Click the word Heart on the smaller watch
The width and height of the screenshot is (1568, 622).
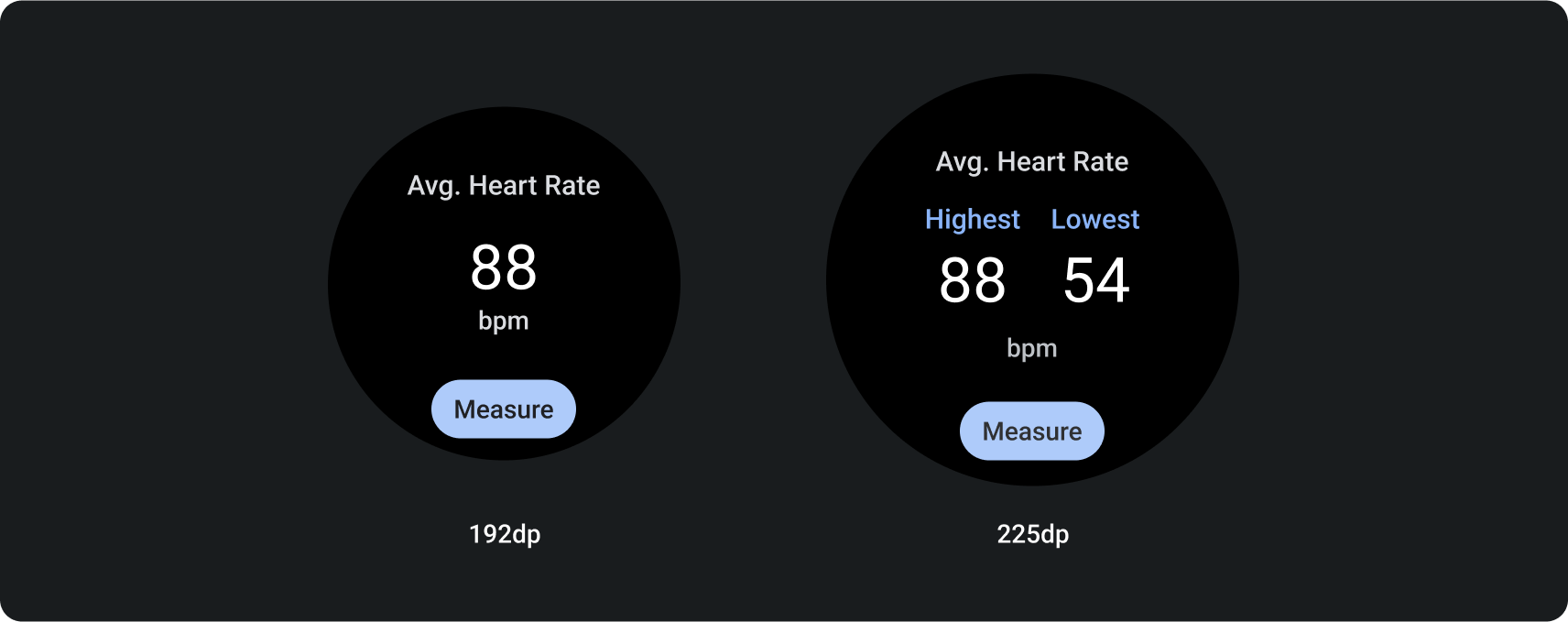[501, 186]
